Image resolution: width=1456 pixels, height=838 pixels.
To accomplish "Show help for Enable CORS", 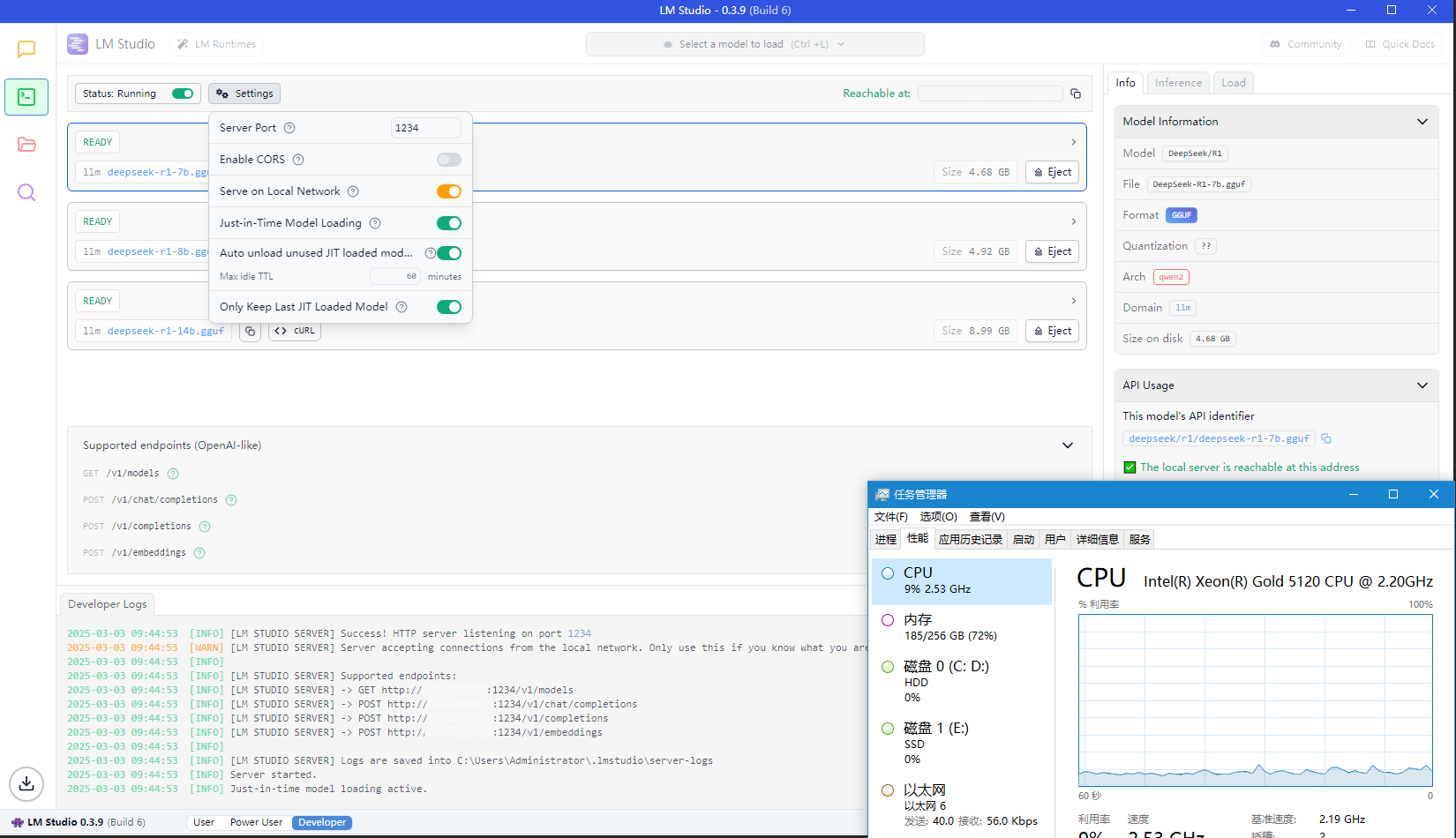I will (x=298, y=160).
